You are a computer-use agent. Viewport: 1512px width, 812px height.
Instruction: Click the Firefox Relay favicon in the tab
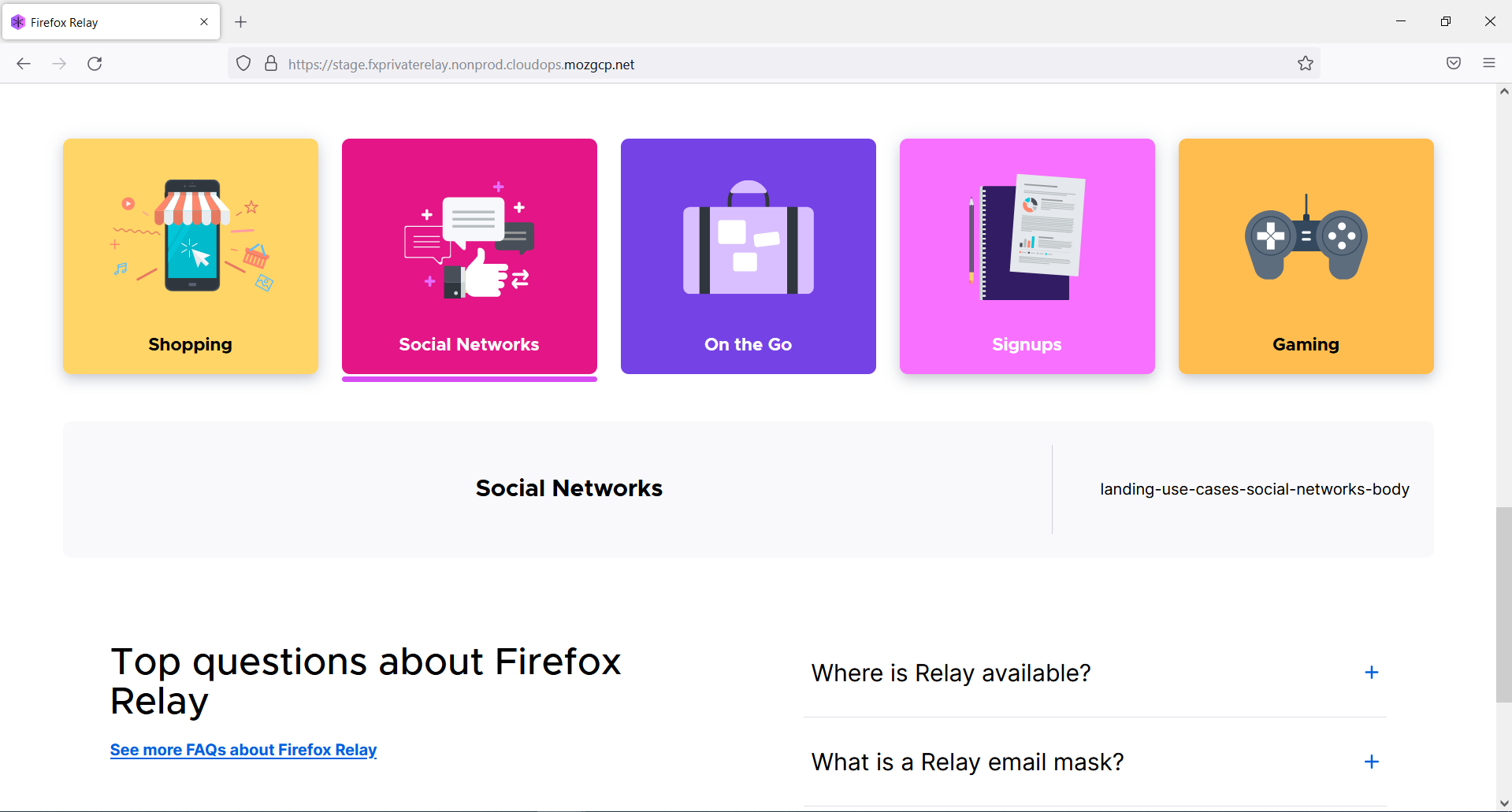pos(17,21)
